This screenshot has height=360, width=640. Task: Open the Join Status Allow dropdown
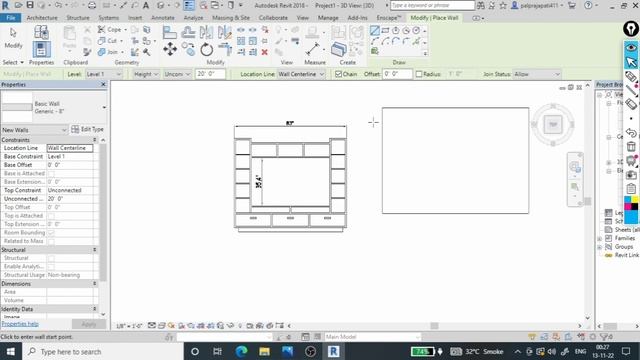537,74
